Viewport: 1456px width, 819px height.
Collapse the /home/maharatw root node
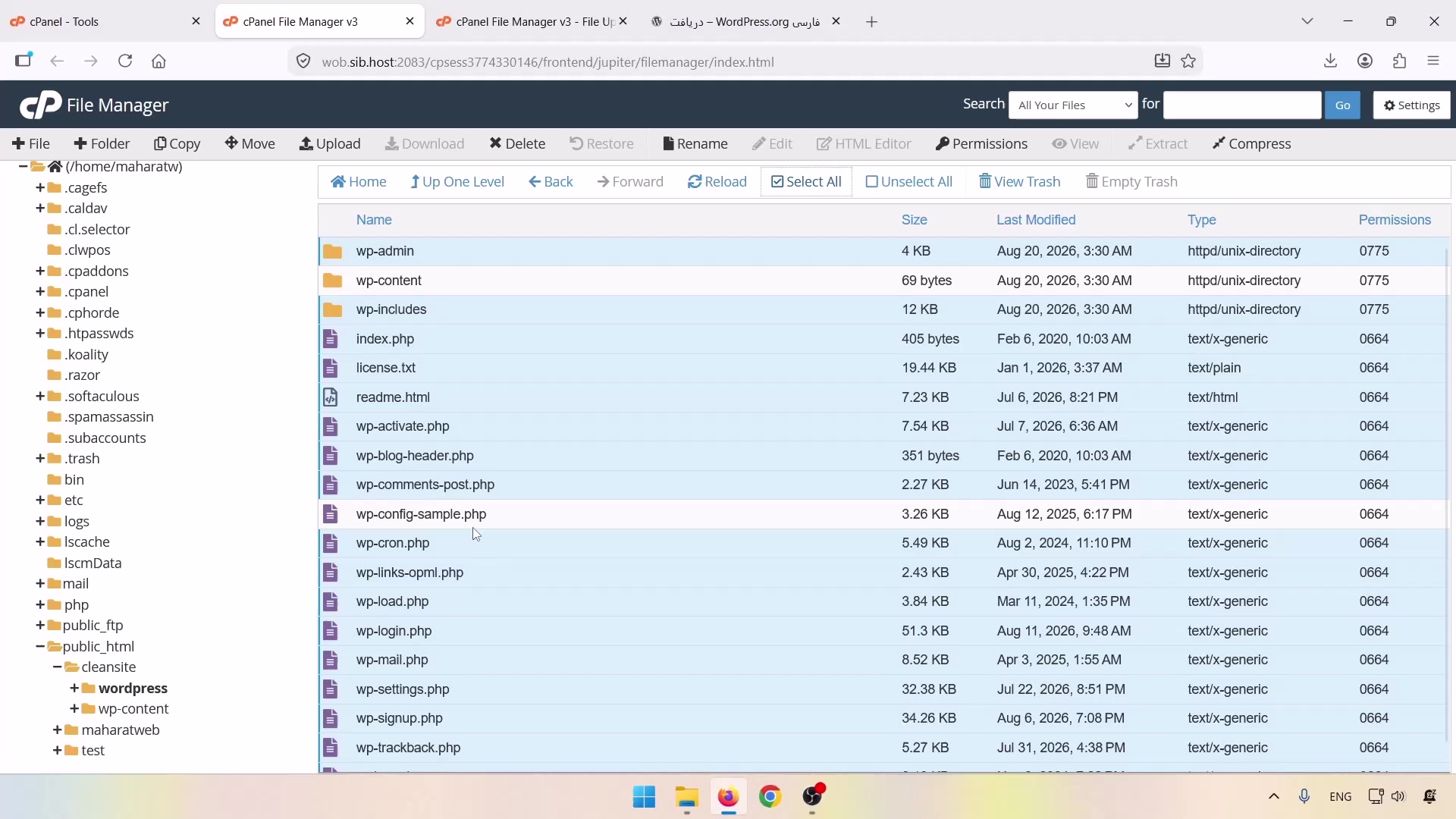[x=24, y=167]
